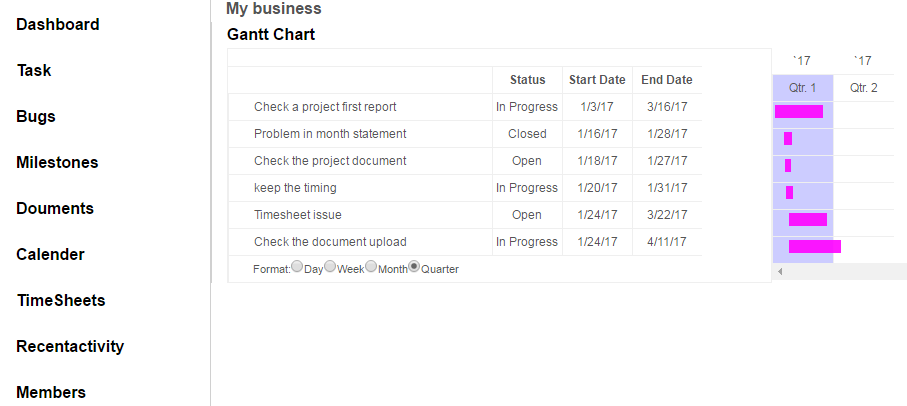Select the Week format radio button
The image size is (907, 406).
[x=330, y=267]
